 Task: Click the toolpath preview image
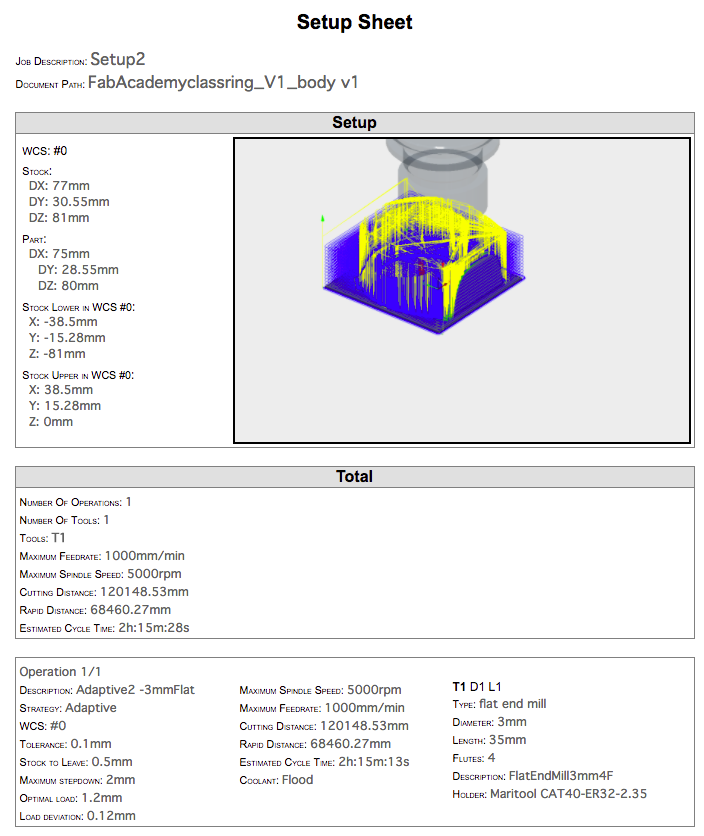[462, 291]
